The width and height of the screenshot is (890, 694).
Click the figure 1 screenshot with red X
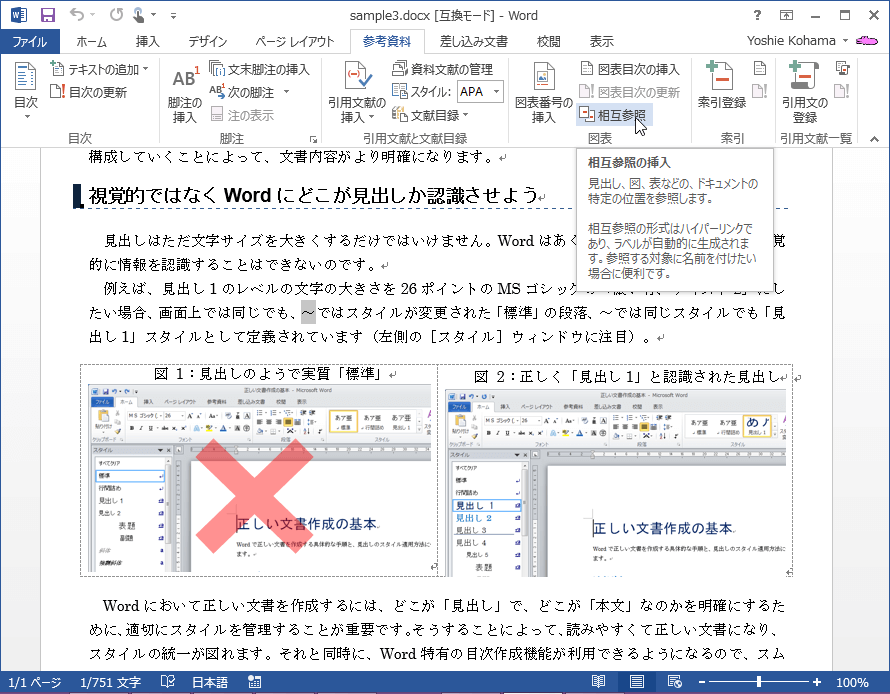click(260, 478)
